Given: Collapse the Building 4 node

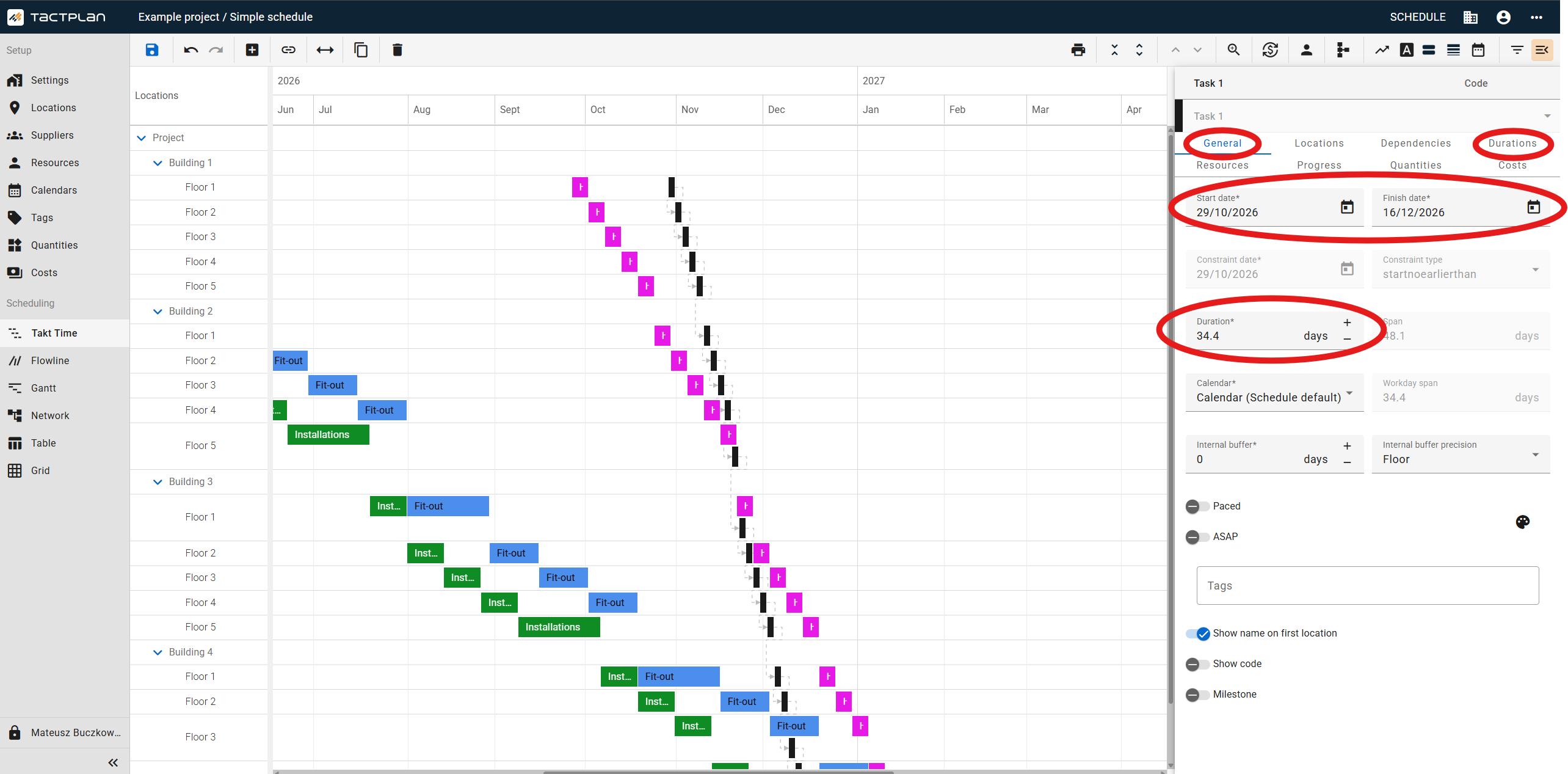Looking at the screenshot, I should click(x=158, y=652).
